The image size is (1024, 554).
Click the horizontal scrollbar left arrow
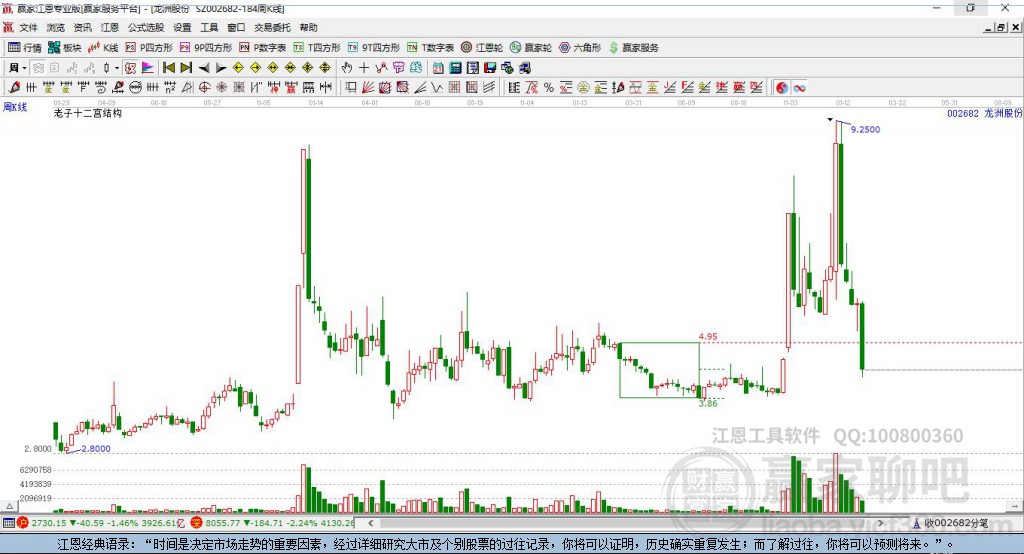tap(371, 523)
